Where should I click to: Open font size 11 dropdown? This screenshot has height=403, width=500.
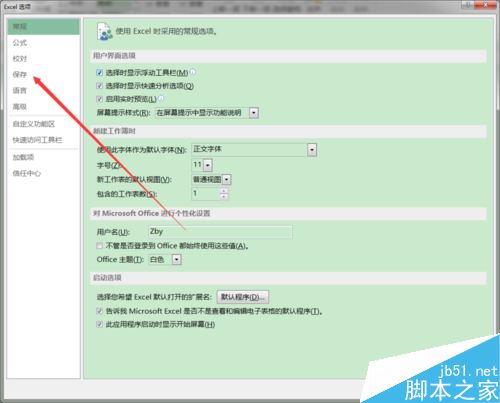click(208, 165)
